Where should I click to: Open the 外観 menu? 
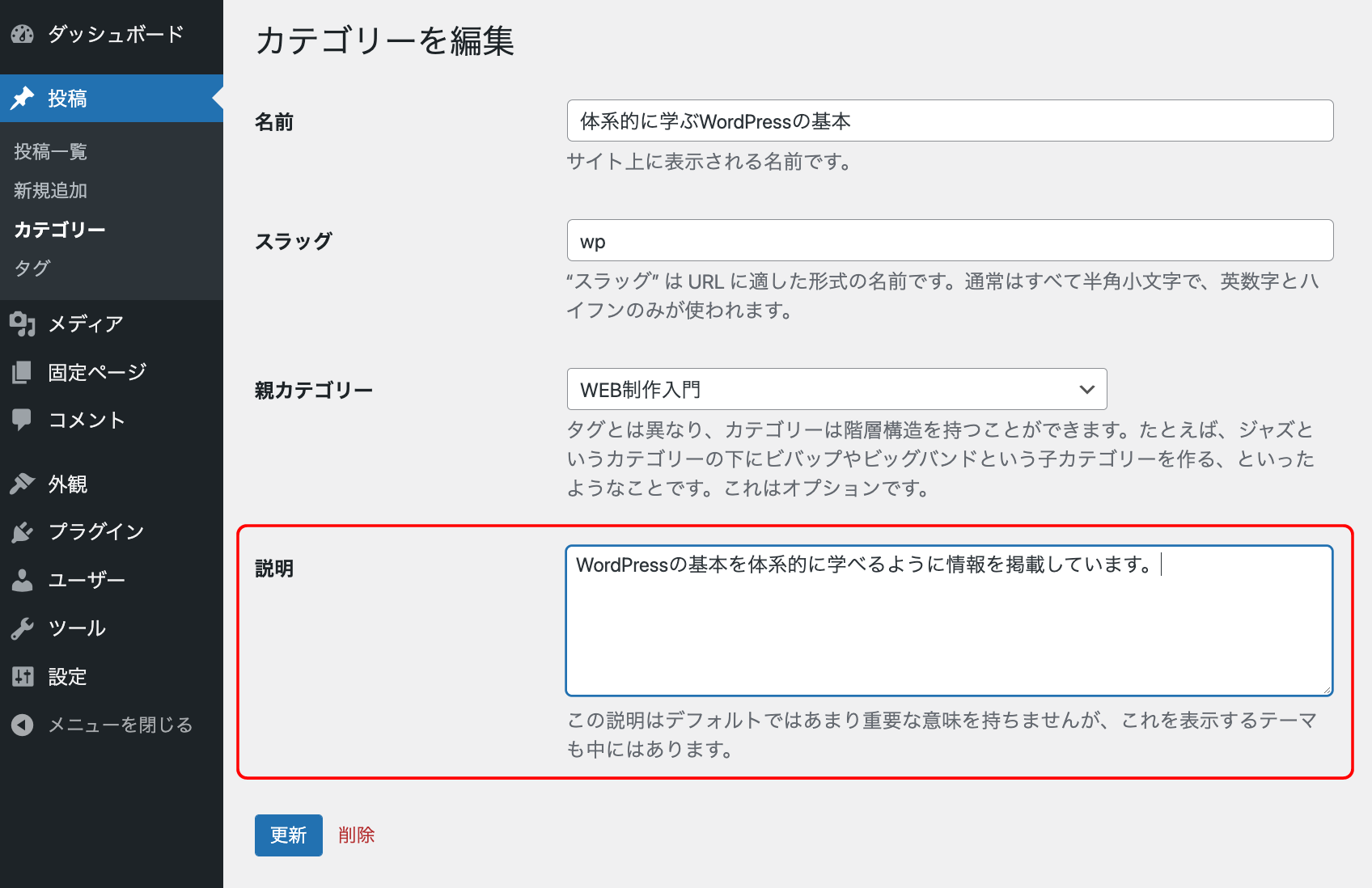coord(112,484)
